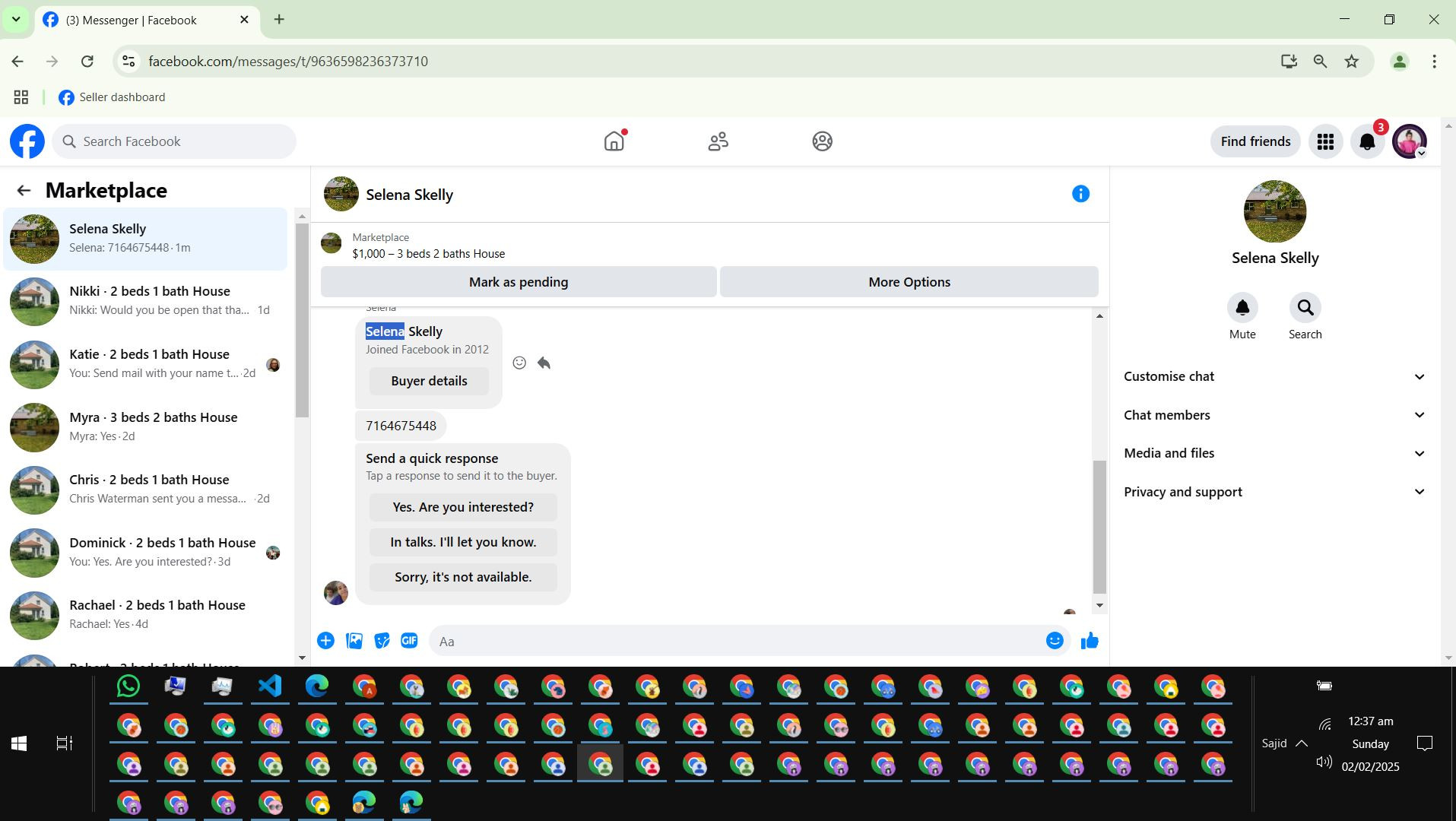This screenshot has width=1456, height=821.
Task: Open the Facebook menu grid icon
Action: coord(1325,141)
